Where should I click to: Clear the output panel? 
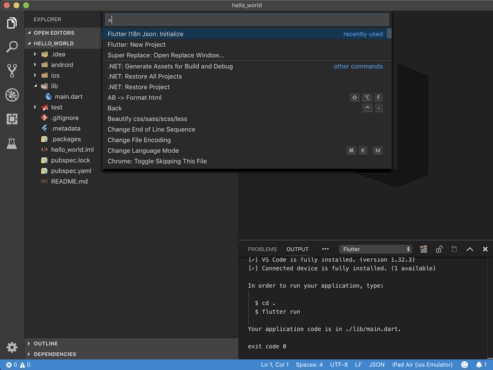point(424,249)
